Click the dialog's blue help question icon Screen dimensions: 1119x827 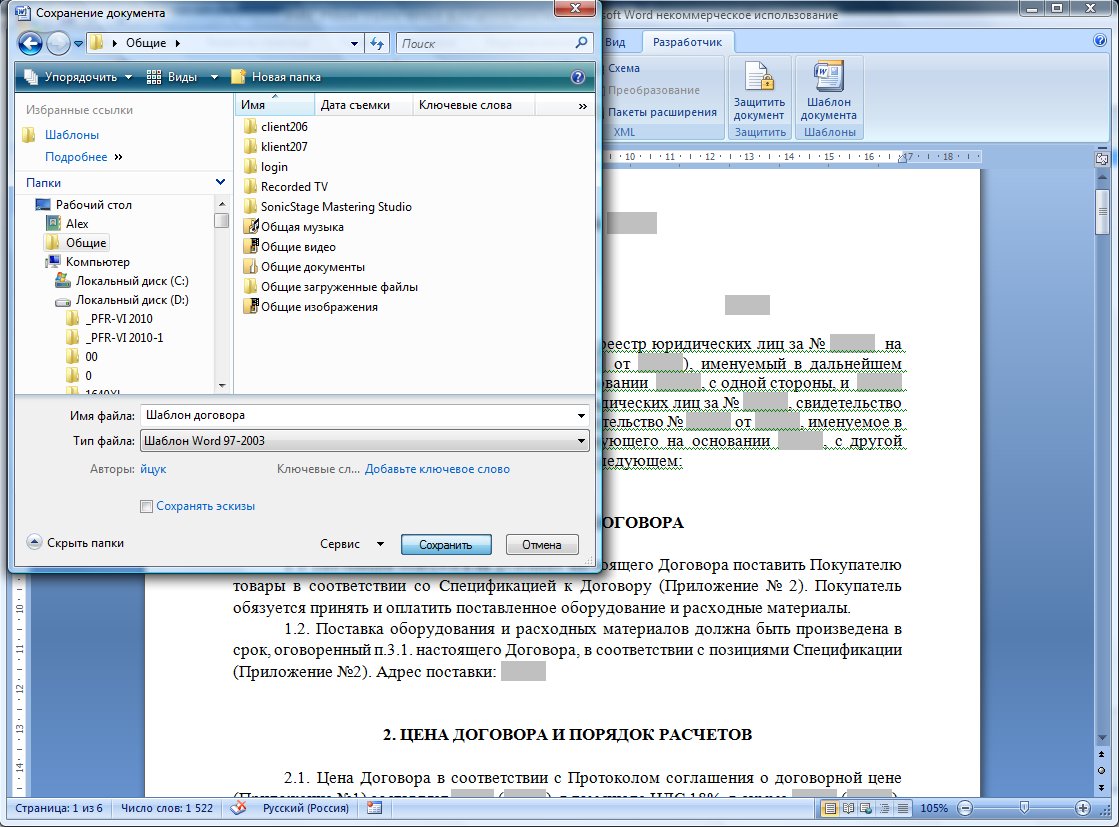click(577, 77)
